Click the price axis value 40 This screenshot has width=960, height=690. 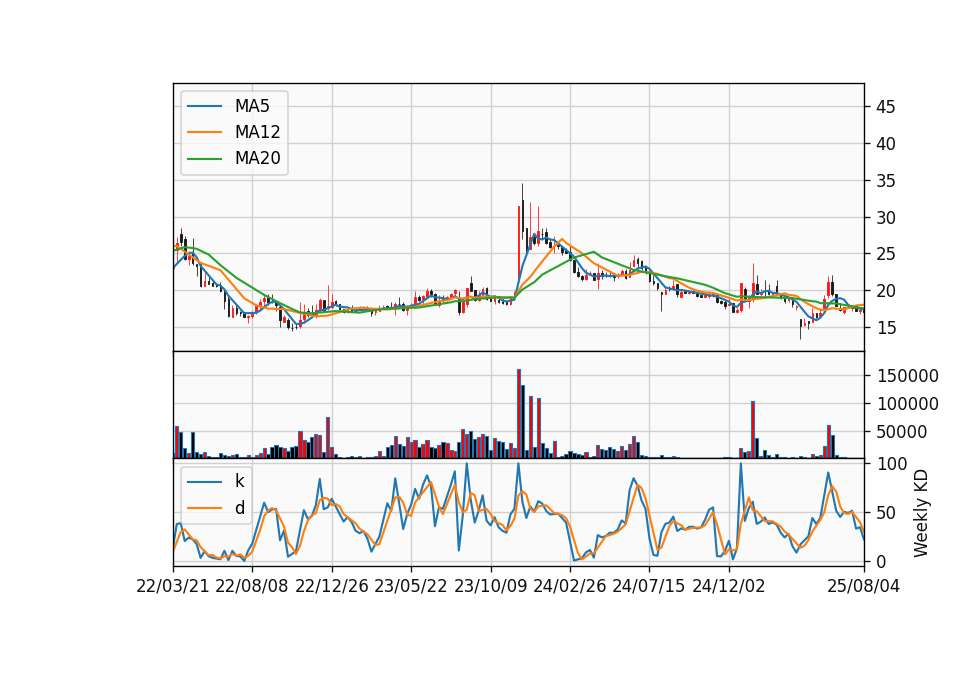[x=886, y=144]
